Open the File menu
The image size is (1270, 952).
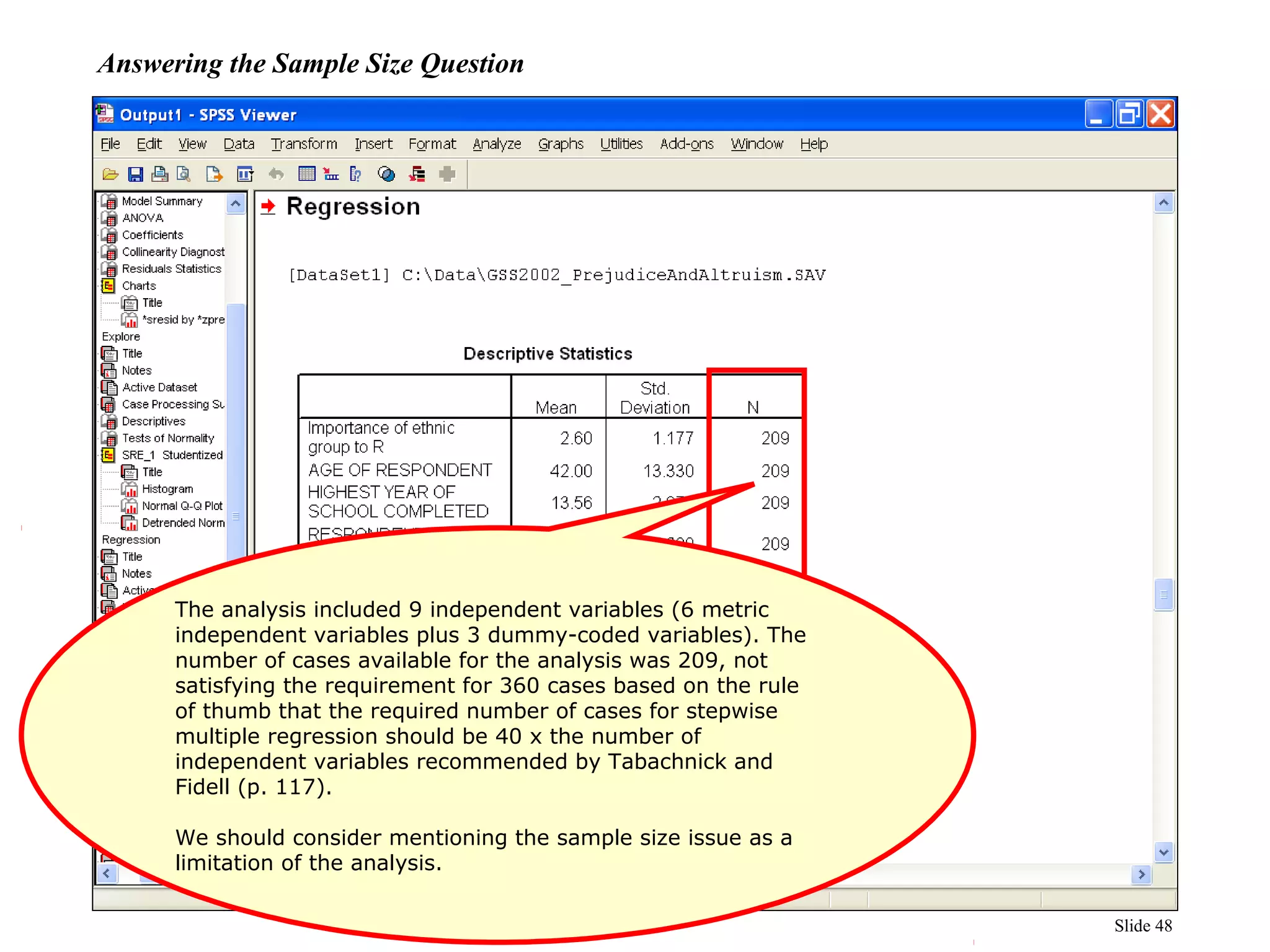[x=110, y=144]
